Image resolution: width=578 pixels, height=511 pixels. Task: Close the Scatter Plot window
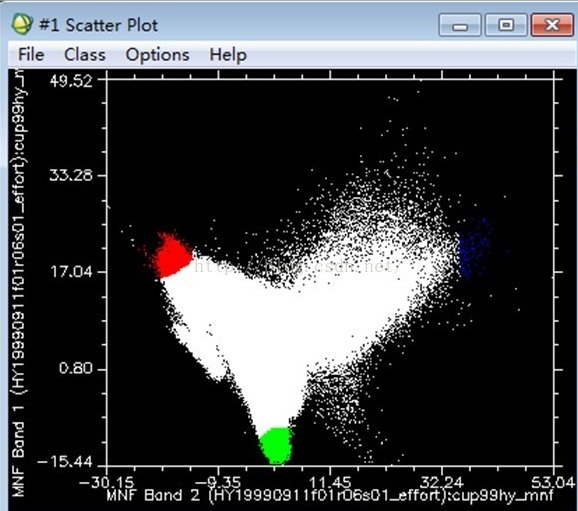tap(552, 25)
